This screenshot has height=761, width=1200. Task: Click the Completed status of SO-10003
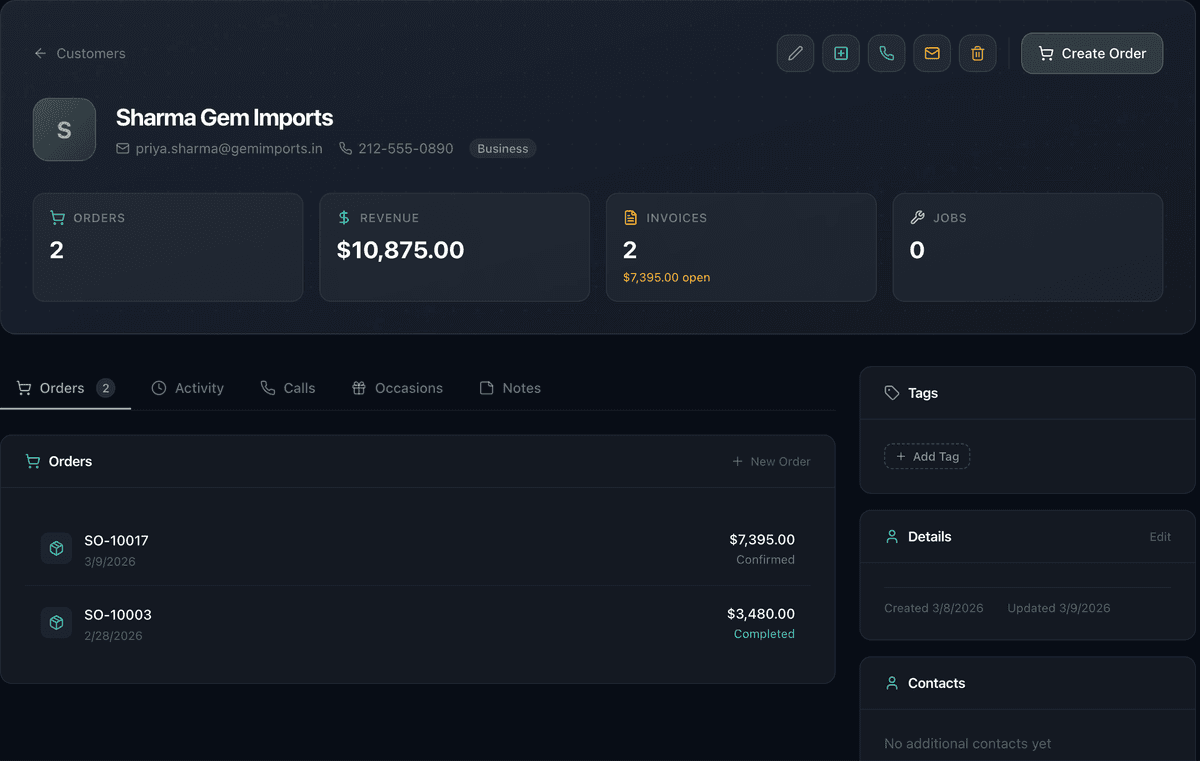click(764, 634)
